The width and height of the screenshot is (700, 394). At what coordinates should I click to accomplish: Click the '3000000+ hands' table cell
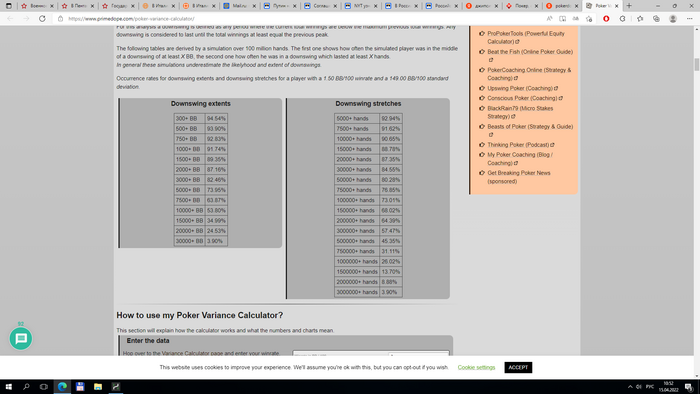point(357,292)
